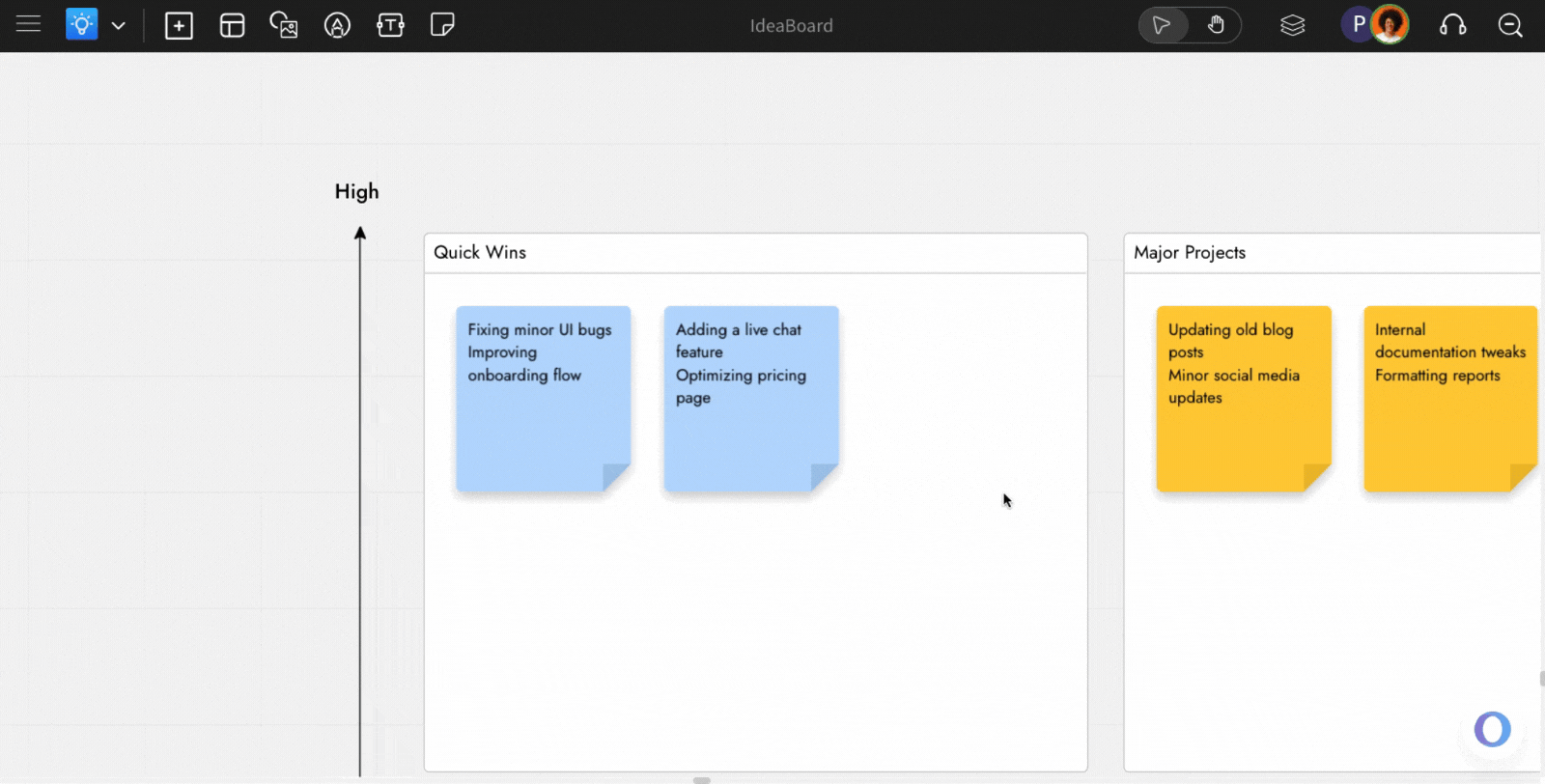Activate the pointer select mode
The width and height of the screenshot is (1545, 784).
pyautogui.click(x=1163, y=25)
